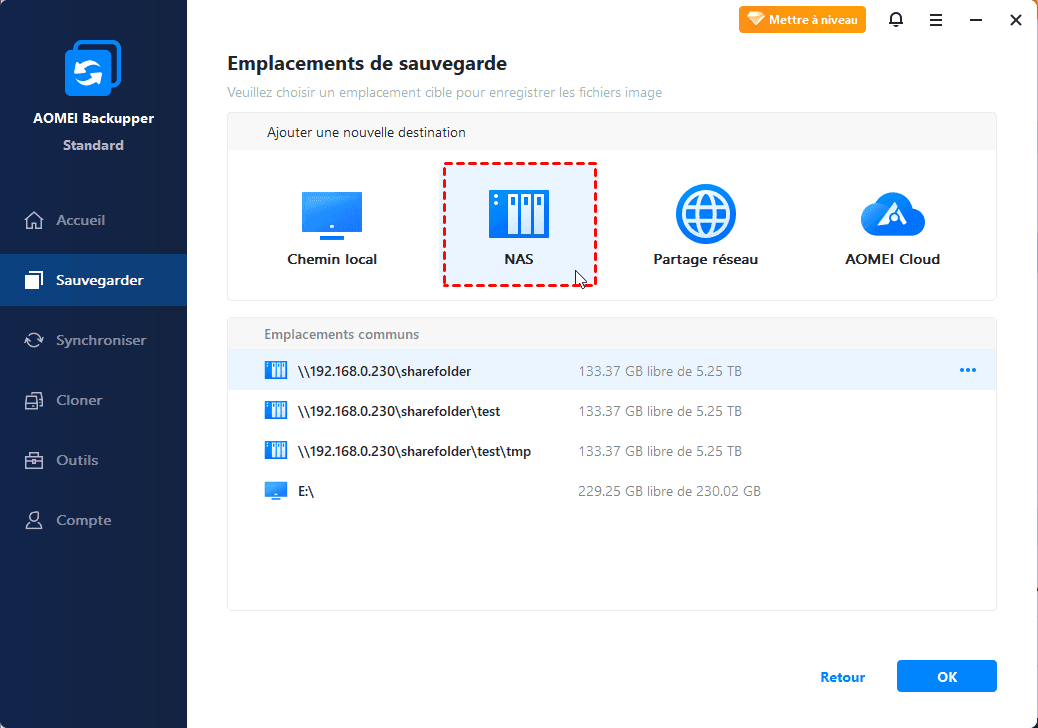Select the Chemin local monitor icon

click(x=332, y=216)
